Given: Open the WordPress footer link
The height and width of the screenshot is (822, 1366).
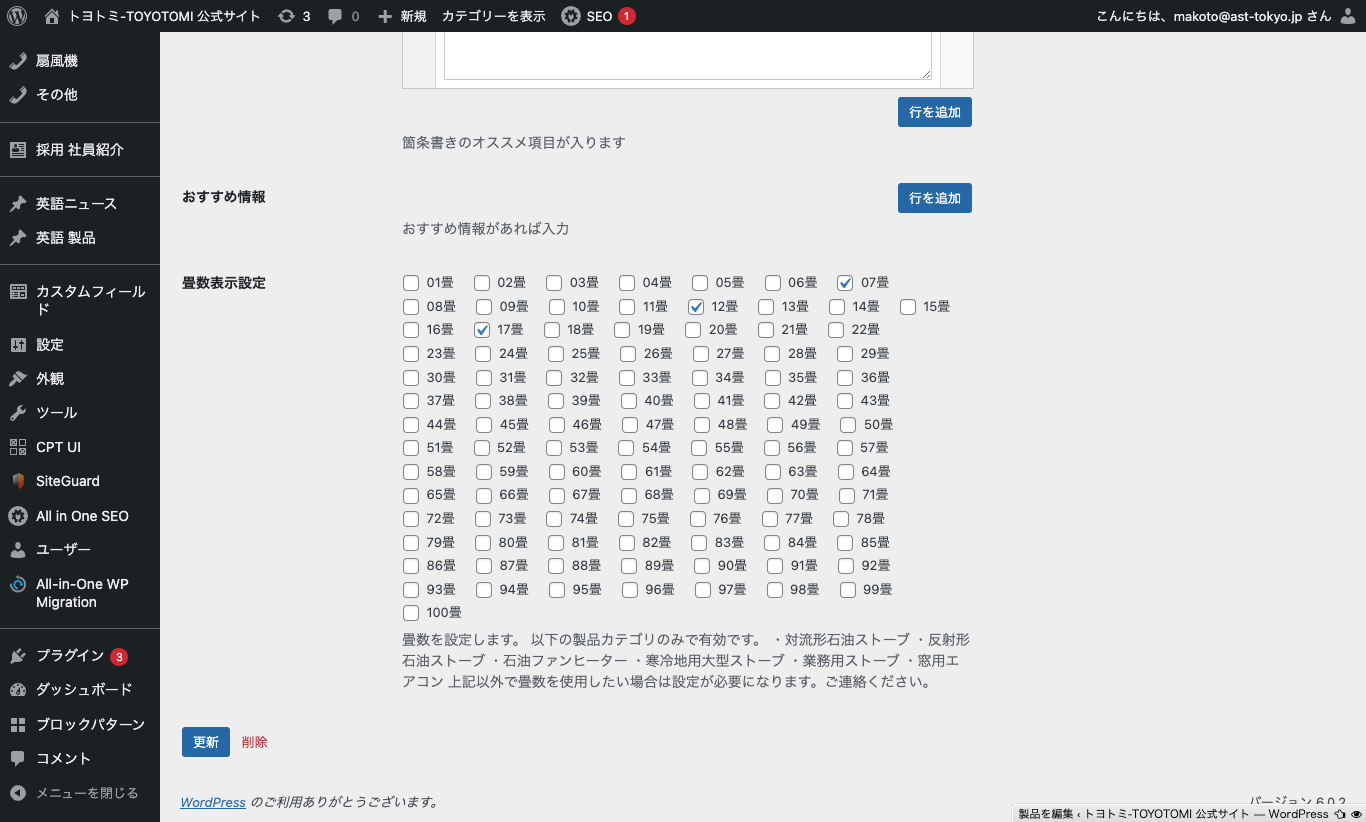Looking at the screenshot, I should click(x=213, y=802).
